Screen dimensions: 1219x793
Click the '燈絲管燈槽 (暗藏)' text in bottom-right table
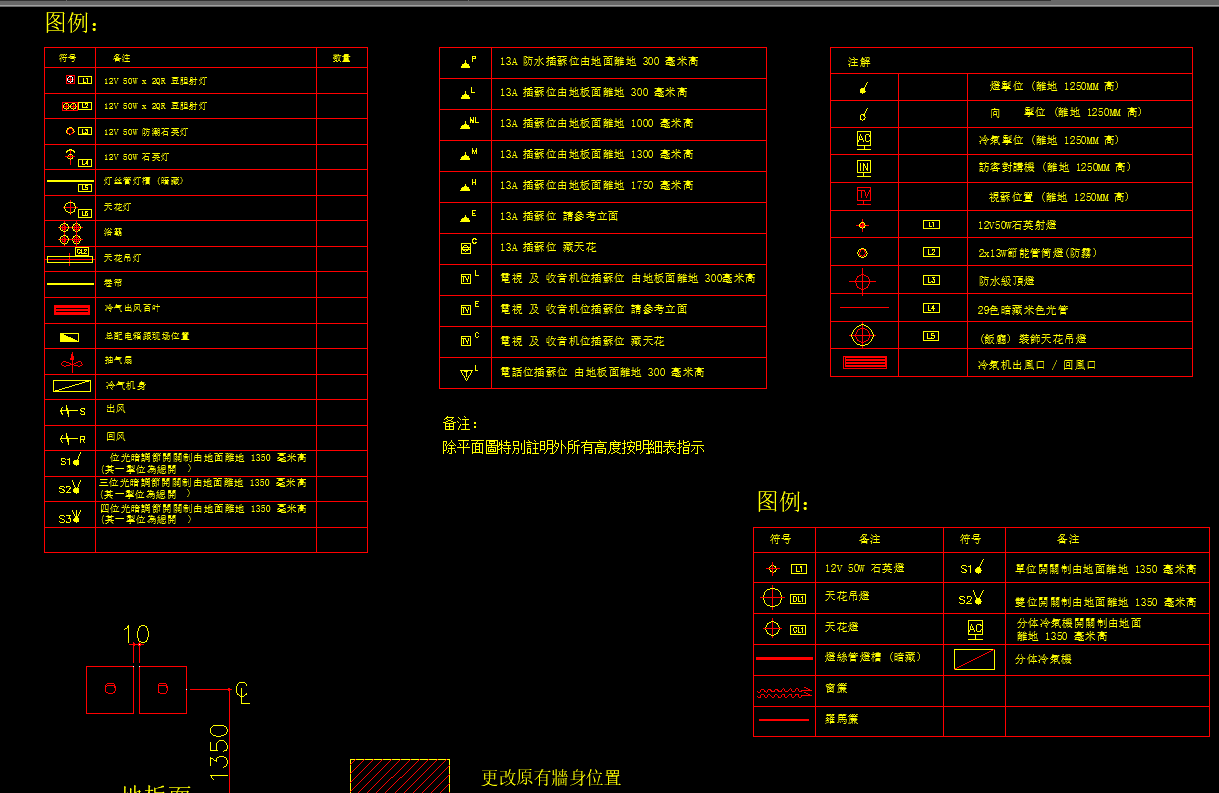(872, 657)
